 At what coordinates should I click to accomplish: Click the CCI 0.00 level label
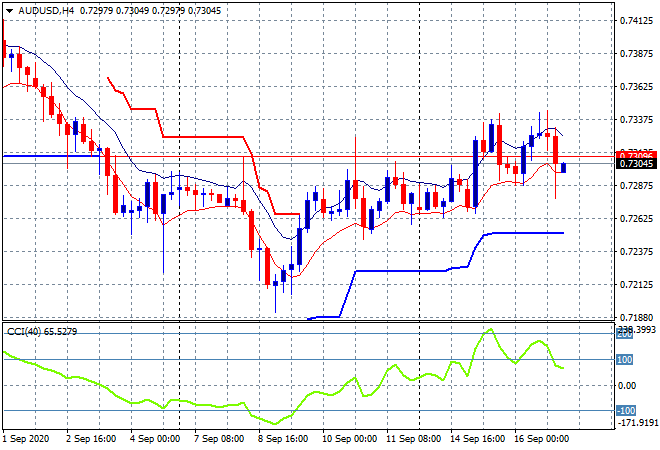pyautogui.click(x=627, y=386)
